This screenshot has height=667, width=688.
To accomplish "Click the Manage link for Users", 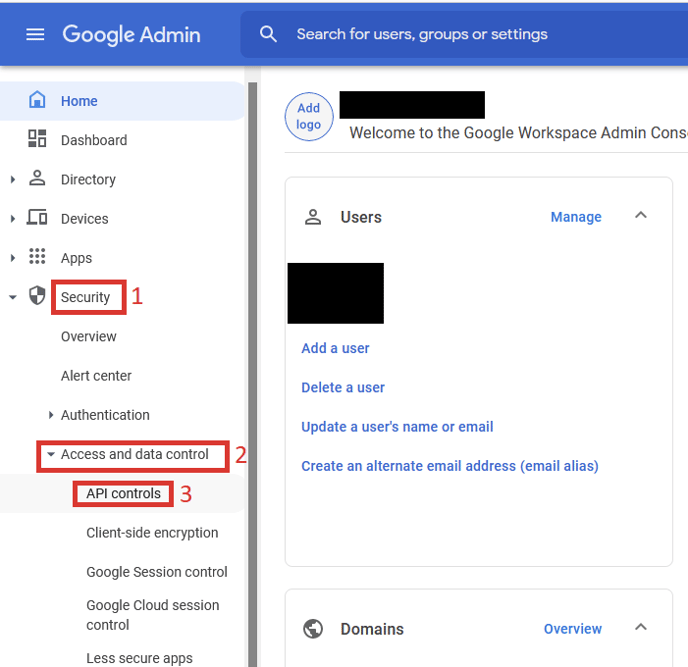I will [x=576, y=217].
